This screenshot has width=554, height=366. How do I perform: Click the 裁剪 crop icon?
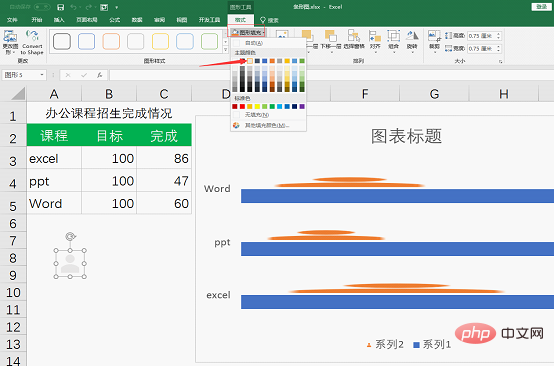pos(434,41)
